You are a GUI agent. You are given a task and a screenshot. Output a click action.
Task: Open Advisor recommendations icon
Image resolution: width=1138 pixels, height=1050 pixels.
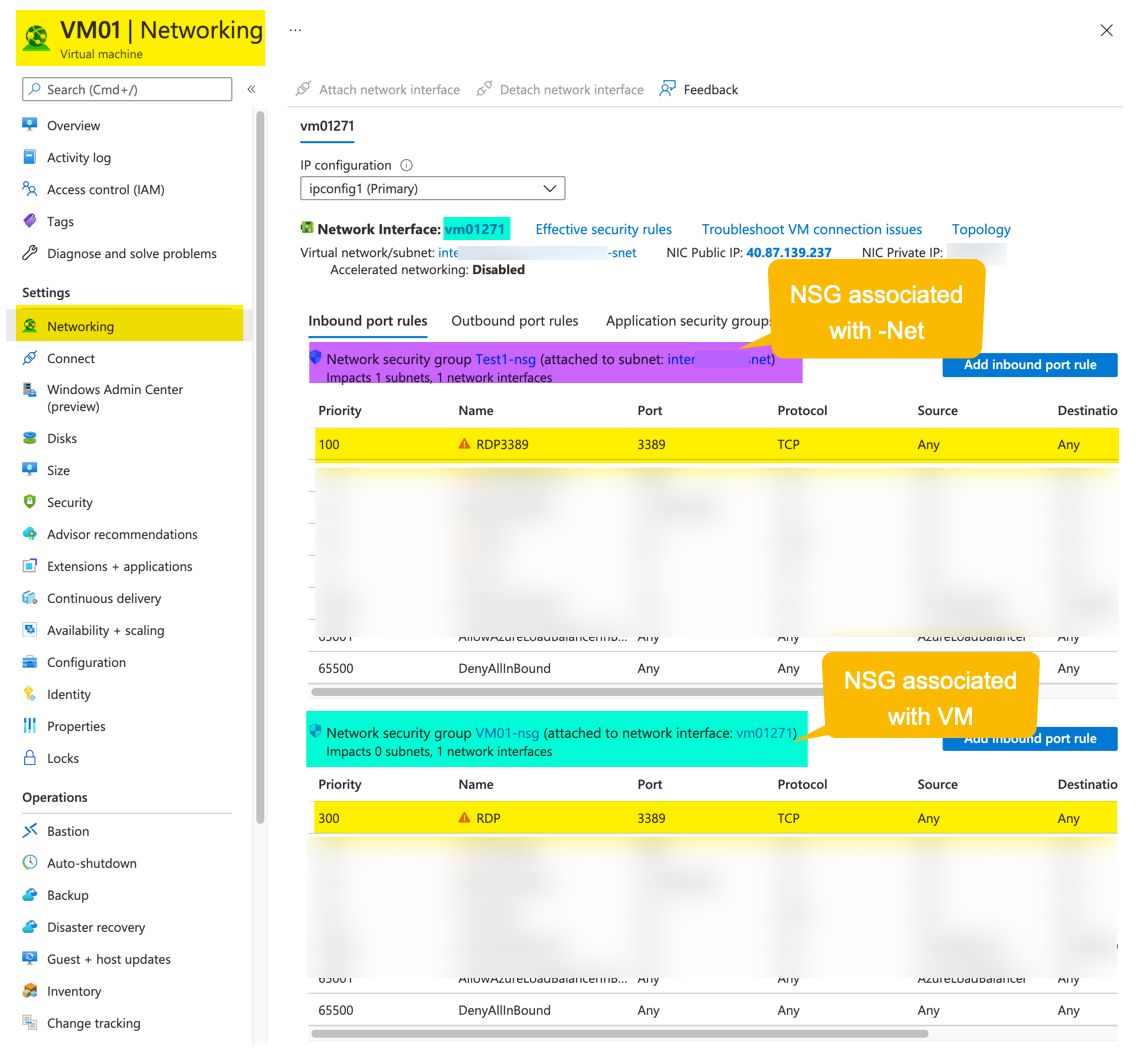point(30,533)
